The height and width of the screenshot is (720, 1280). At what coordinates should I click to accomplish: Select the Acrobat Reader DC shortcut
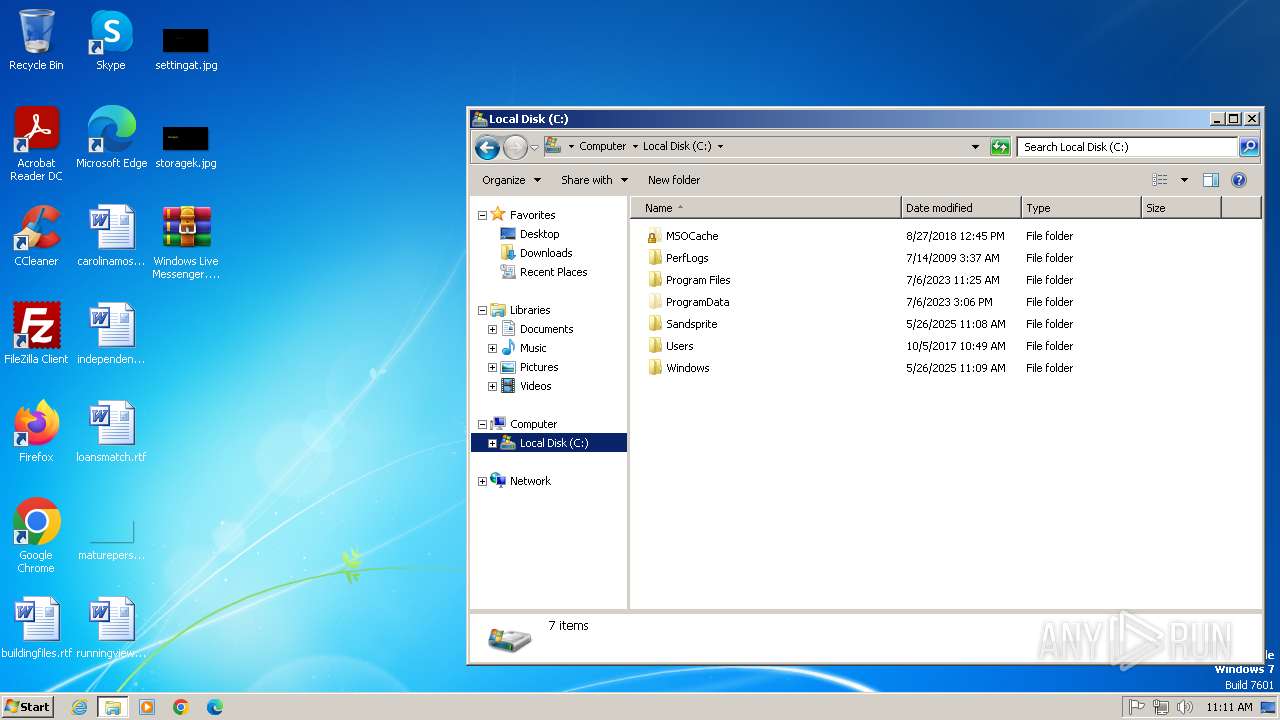tap(36, 144)
